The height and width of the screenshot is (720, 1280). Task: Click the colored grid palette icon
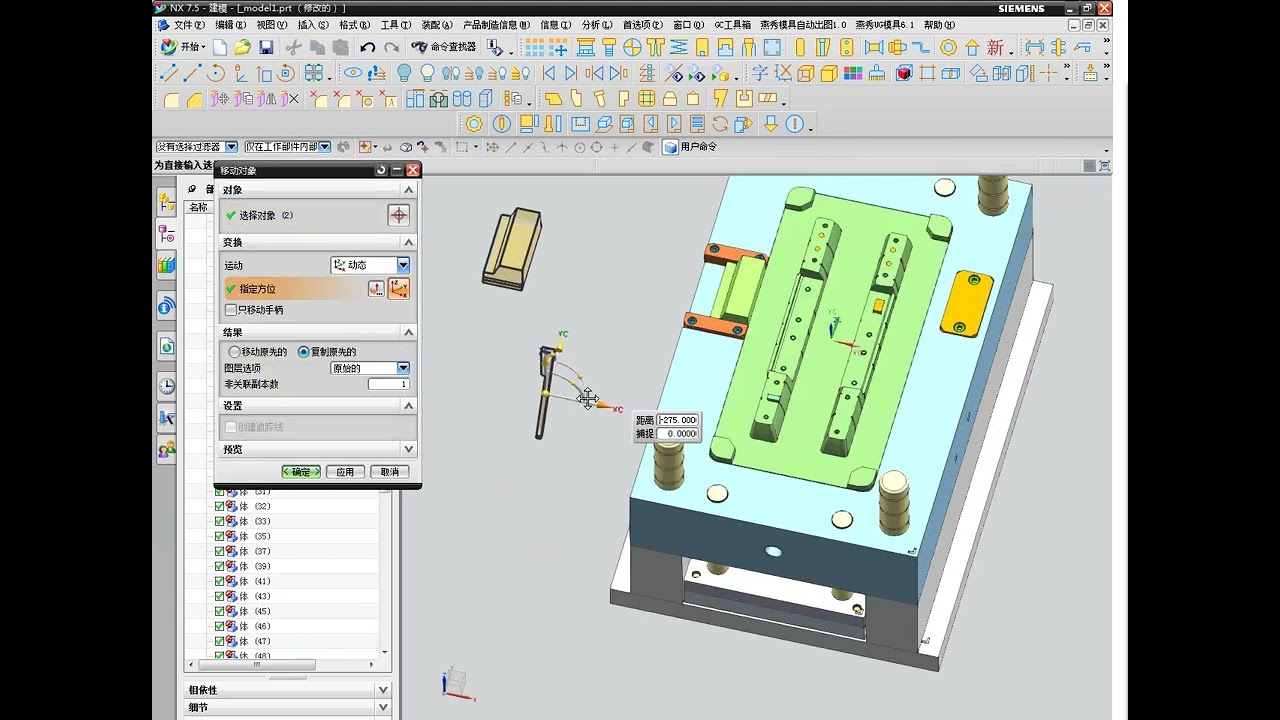coord(853,73)
